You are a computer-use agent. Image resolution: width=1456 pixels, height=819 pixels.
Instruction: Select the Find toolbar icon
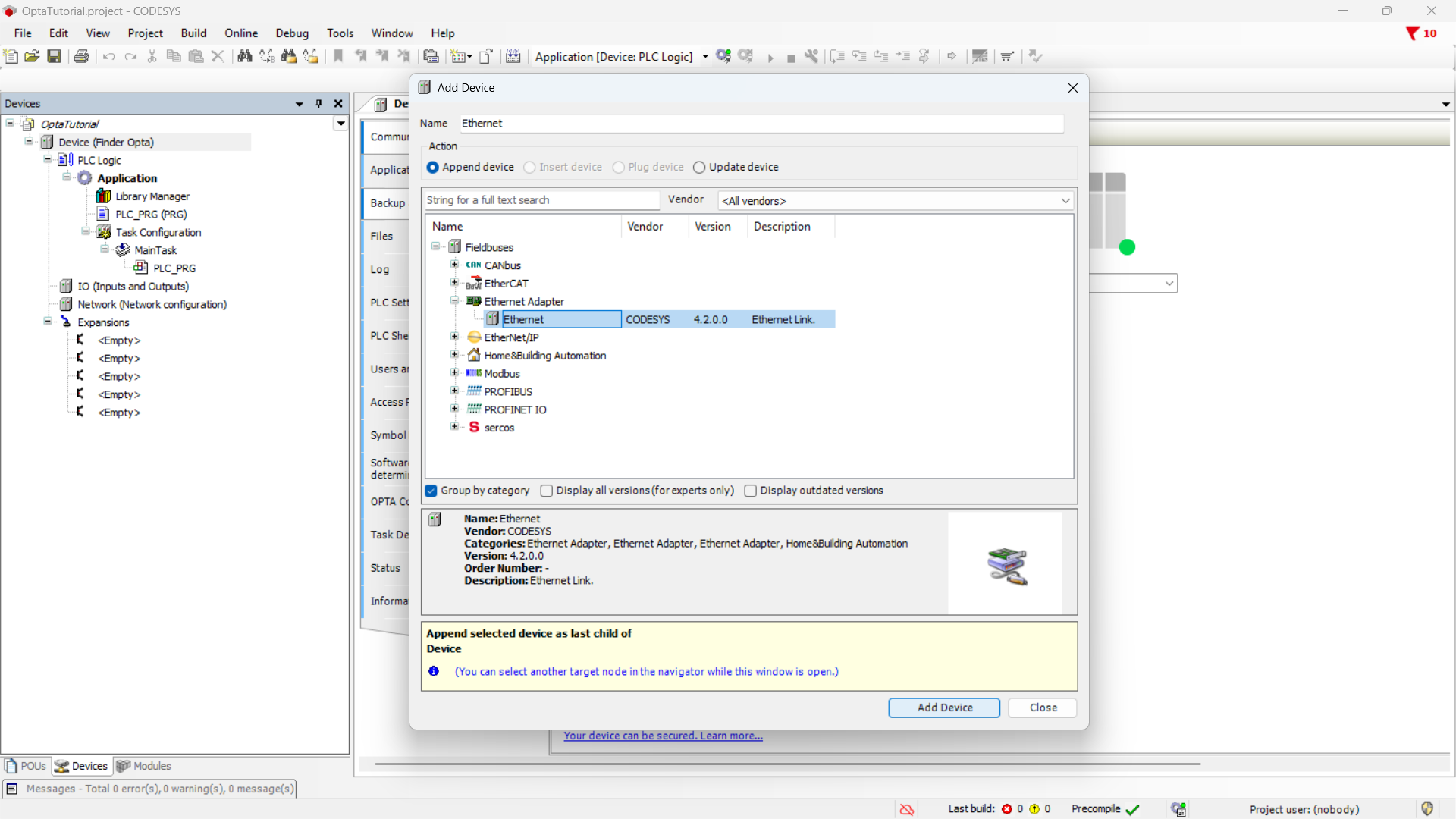point(245,56)
